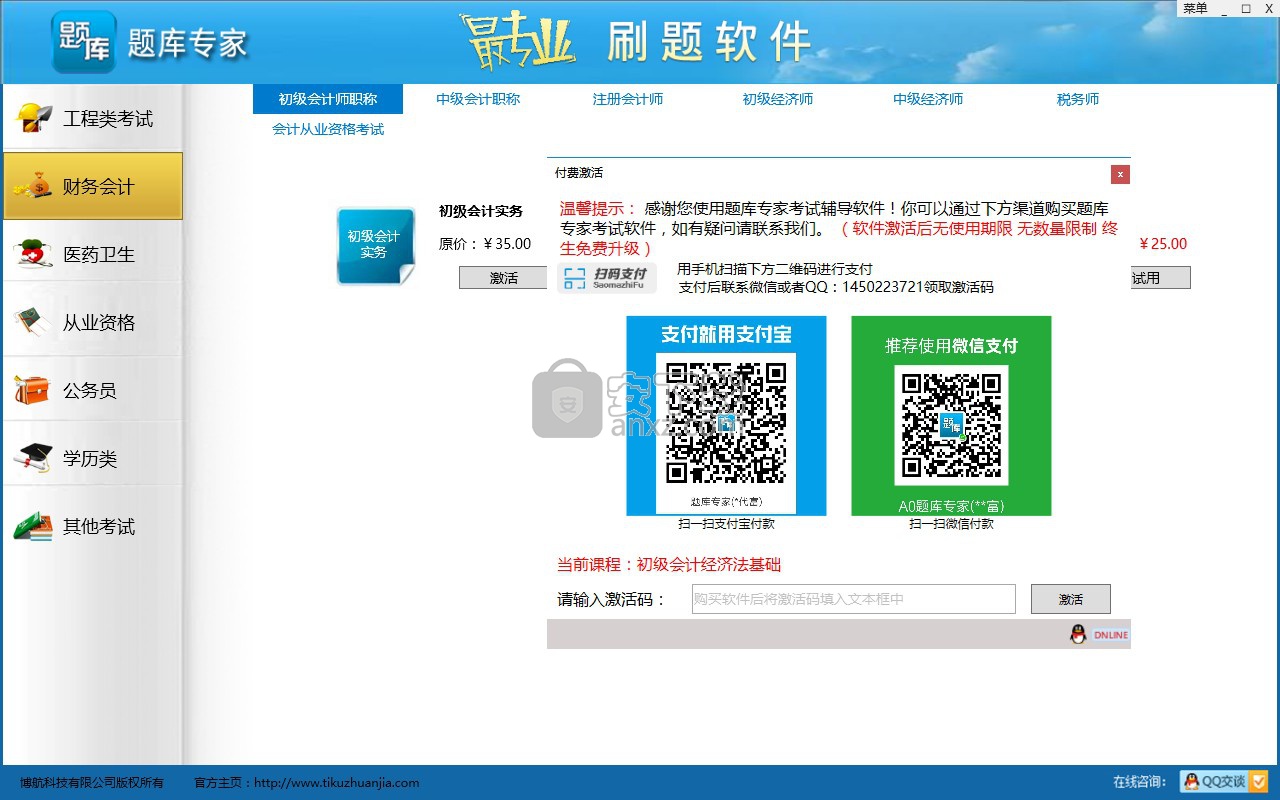Screen dimensions: 1280x800
Task: Switch to the 注册会计师 tab
Action: tap(628, 99)
